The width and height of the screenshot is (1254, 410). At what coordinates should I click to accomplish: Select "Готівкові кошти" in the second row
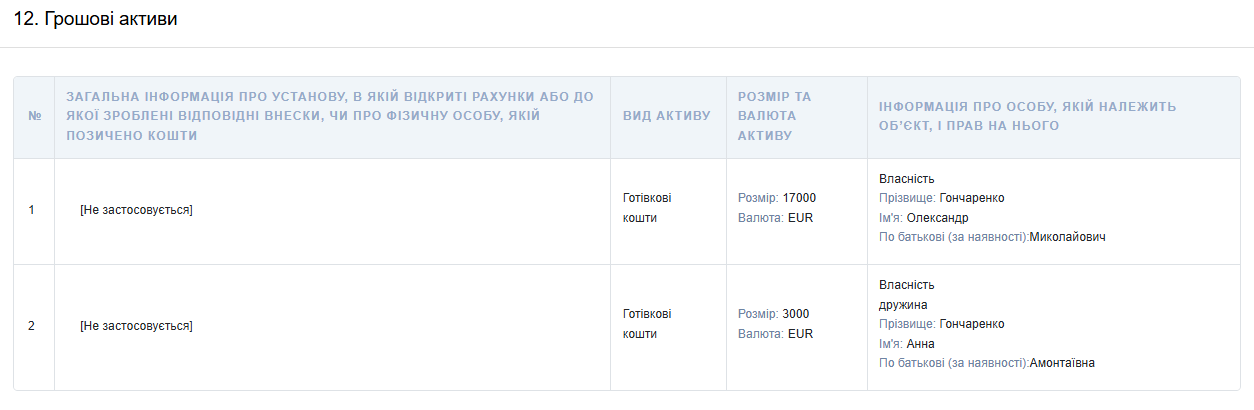coord(647,324)
